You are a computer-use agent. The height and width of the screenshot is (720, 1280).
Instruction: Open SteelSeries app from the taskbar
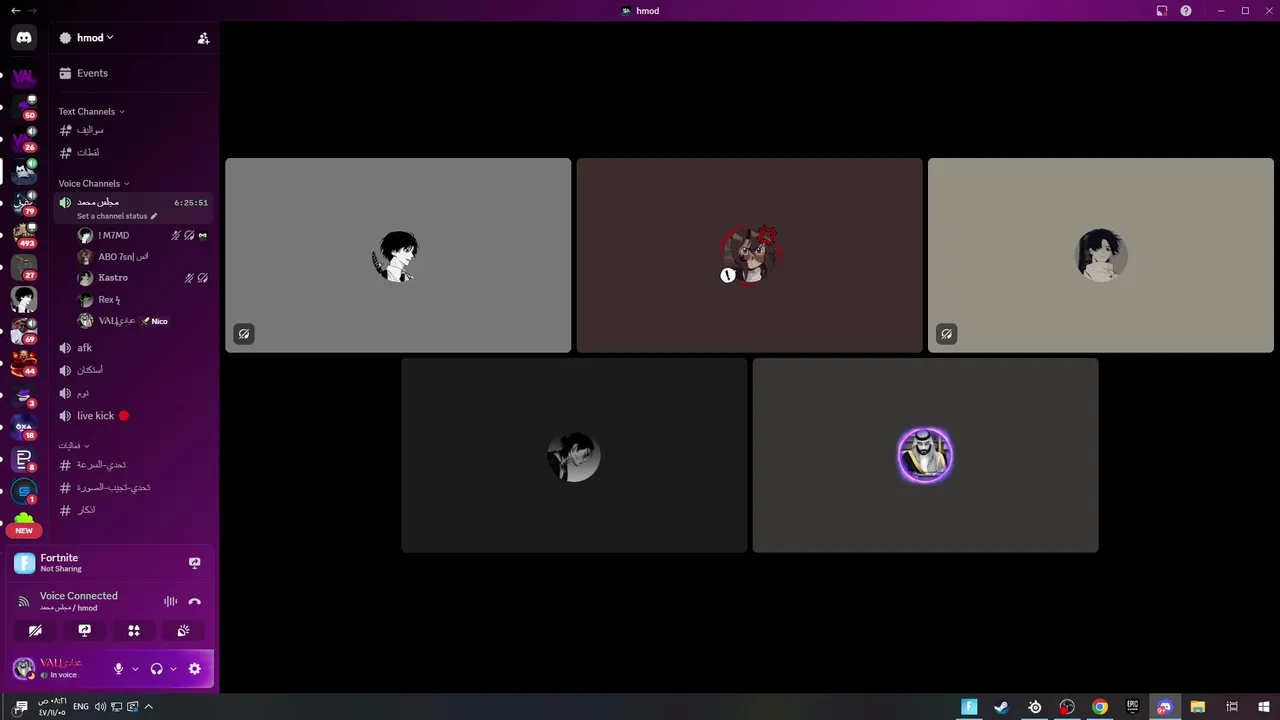click(1035, 707)
